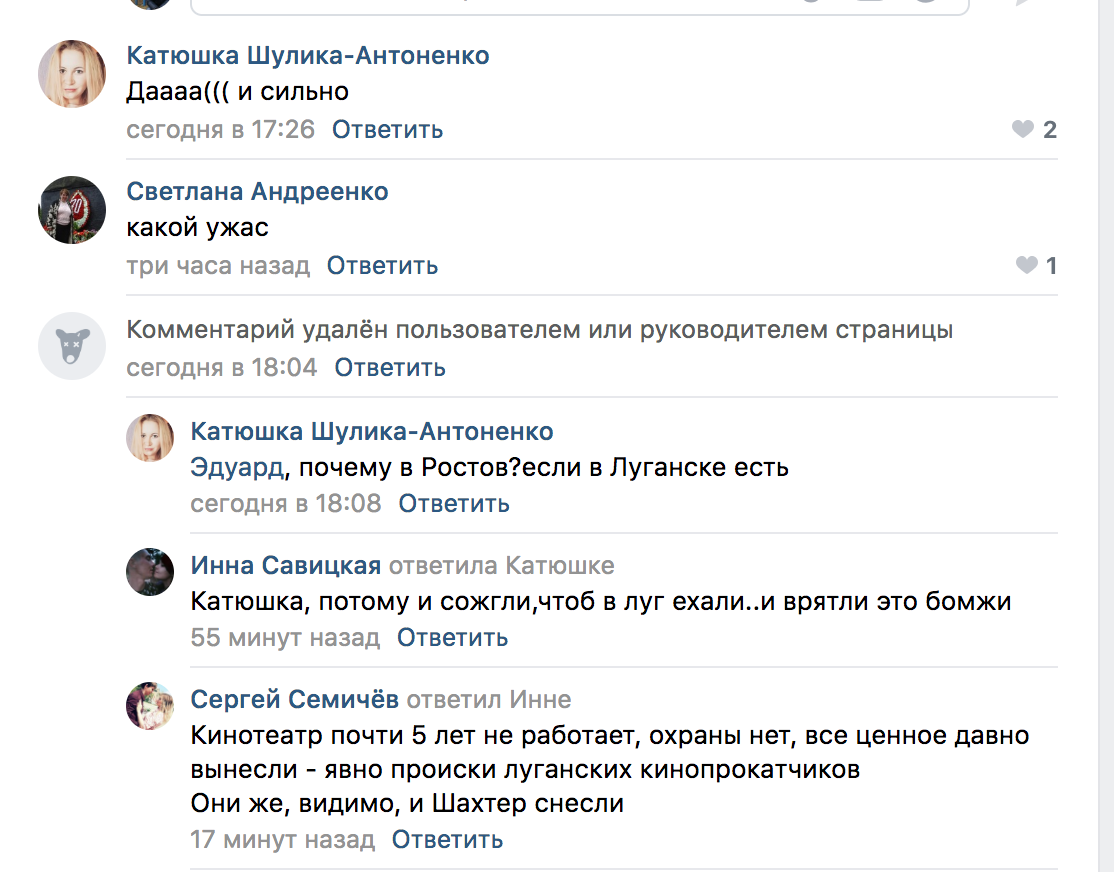Reply to the 17:26 comment
Viewport: 1114px width, 872px height.
click(x=387, y=129)
